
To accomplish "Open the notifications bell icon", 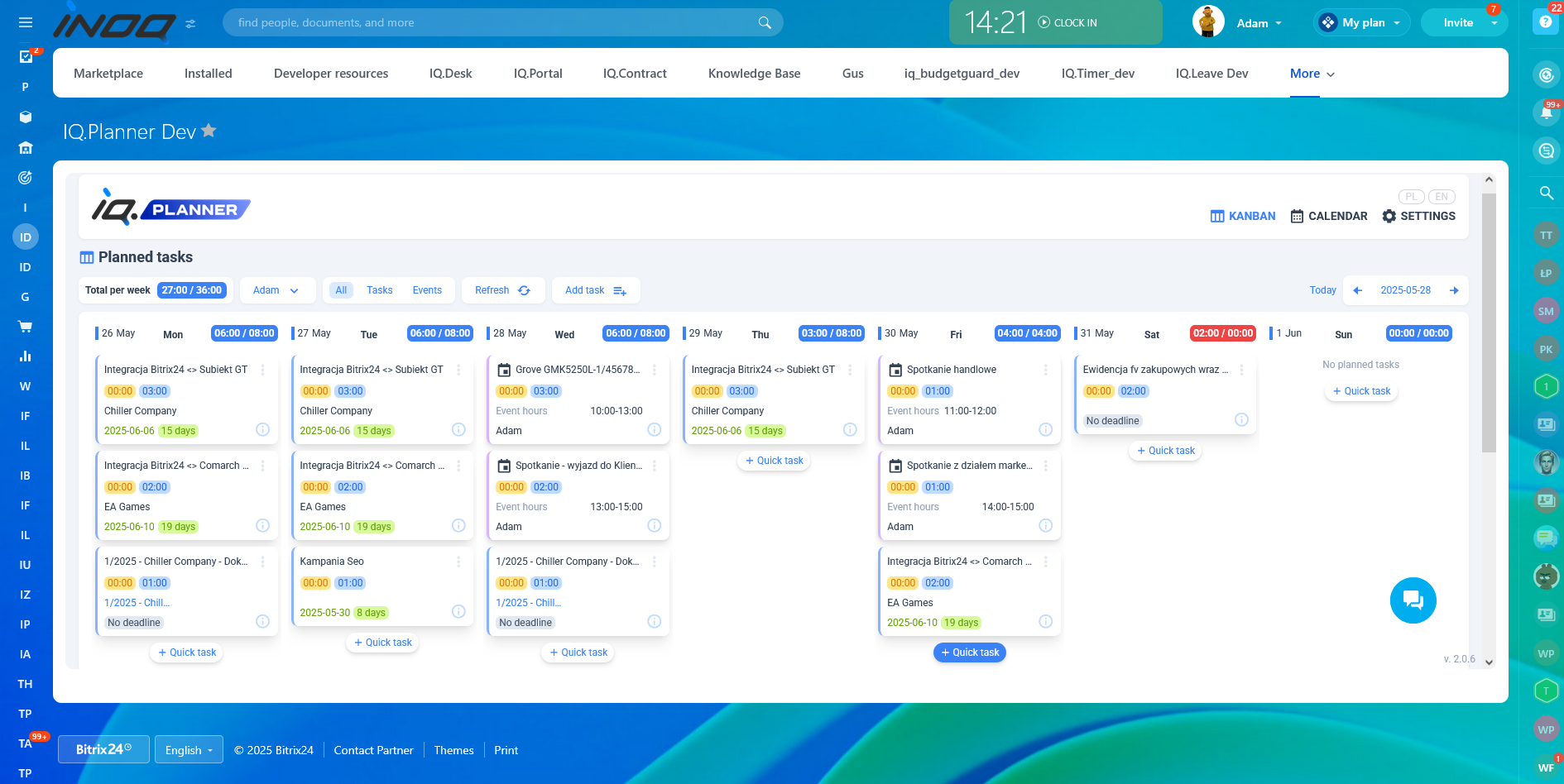I will [x=1546, y=112].
